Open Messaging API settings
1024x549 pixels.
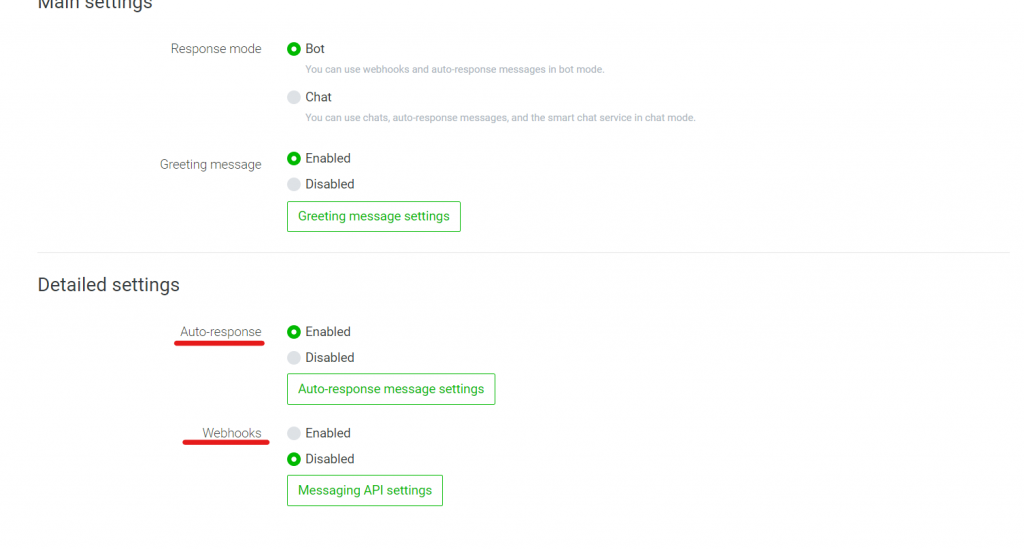click(364, 490)
